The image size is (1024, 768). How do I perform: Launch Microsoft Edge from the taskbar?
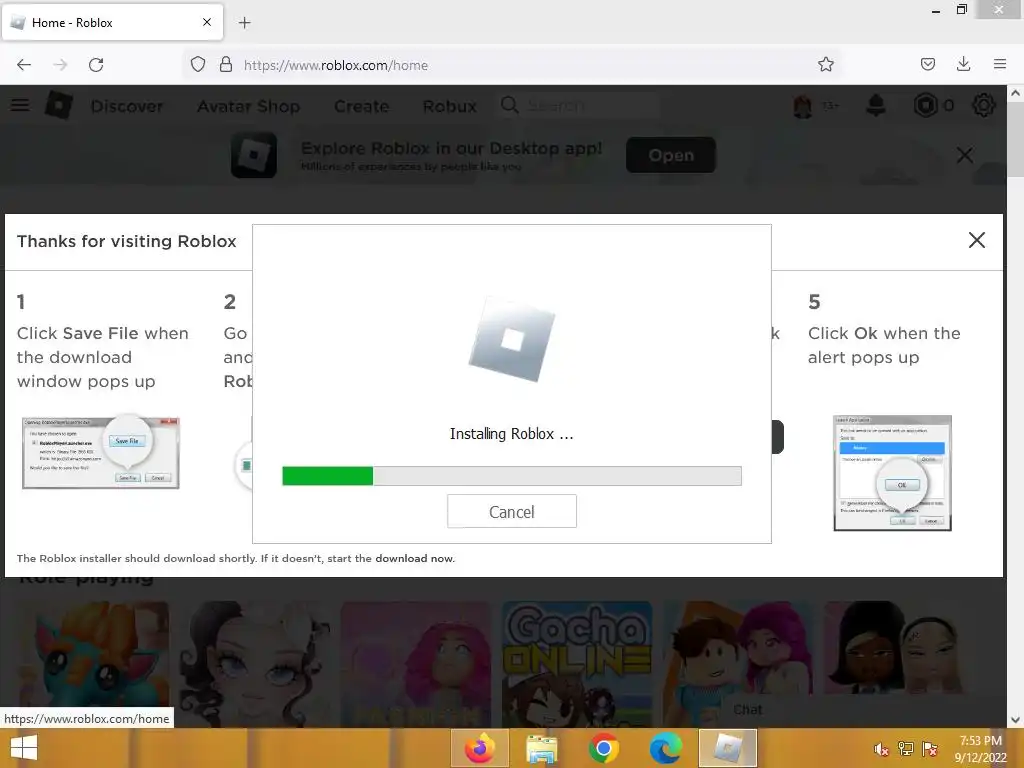tap(665, 748)
